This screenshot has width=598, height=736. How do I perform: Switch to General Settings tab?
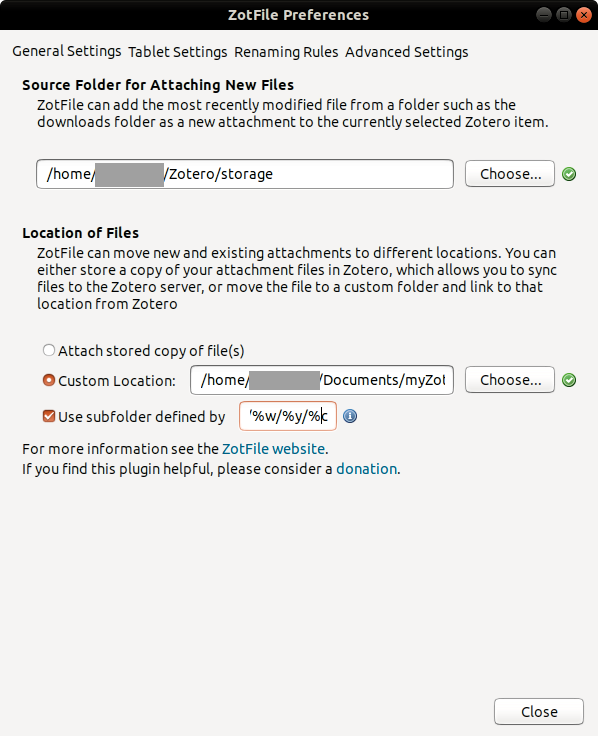[x=67, y=51]
